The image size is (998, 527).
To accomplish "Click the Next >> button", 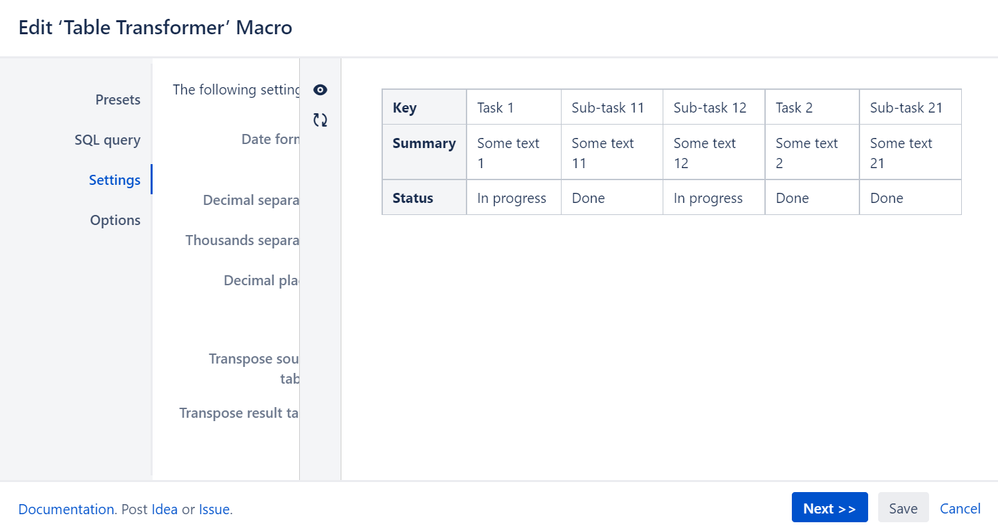I will (x=829, y=508).
